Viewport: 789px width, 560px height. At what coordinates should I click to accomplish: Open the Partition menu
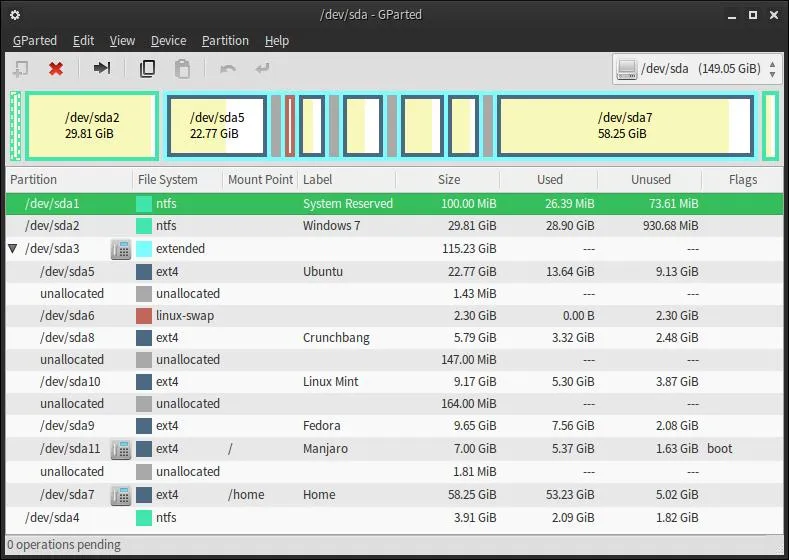tap(225, 41)
